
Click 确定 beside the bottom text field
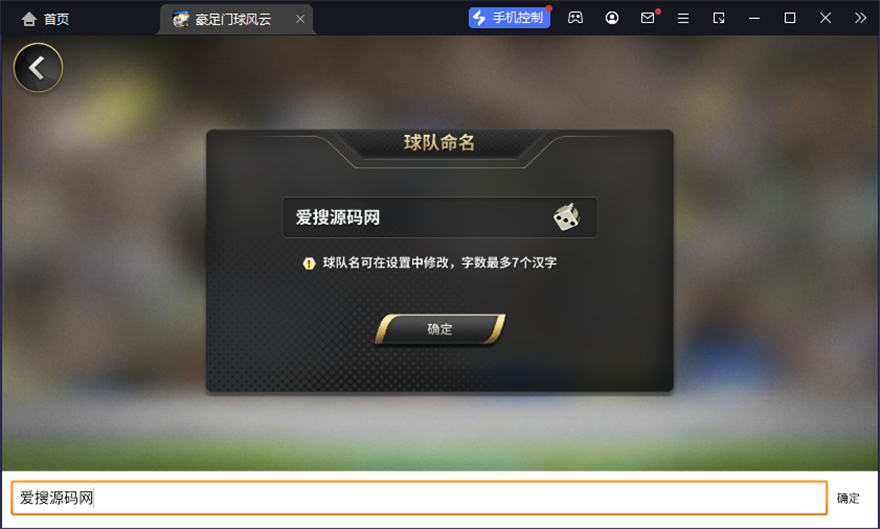click(848, 498)
